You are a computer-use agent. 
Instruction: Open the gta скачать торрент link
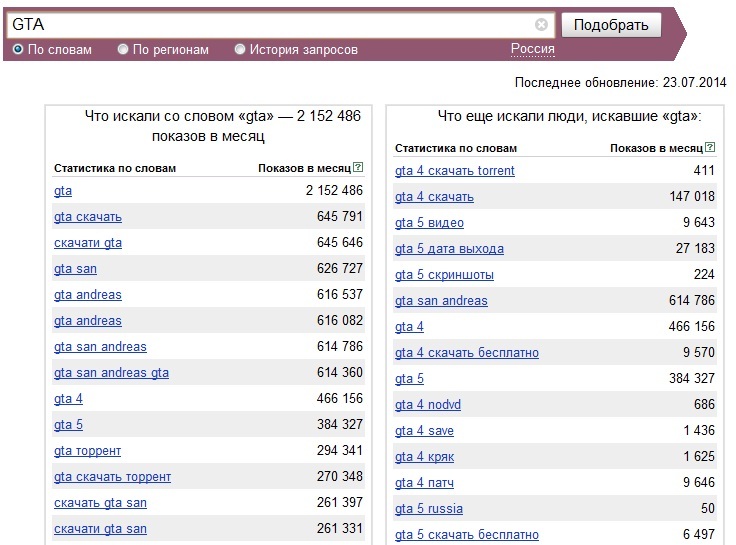click(112, 477)
